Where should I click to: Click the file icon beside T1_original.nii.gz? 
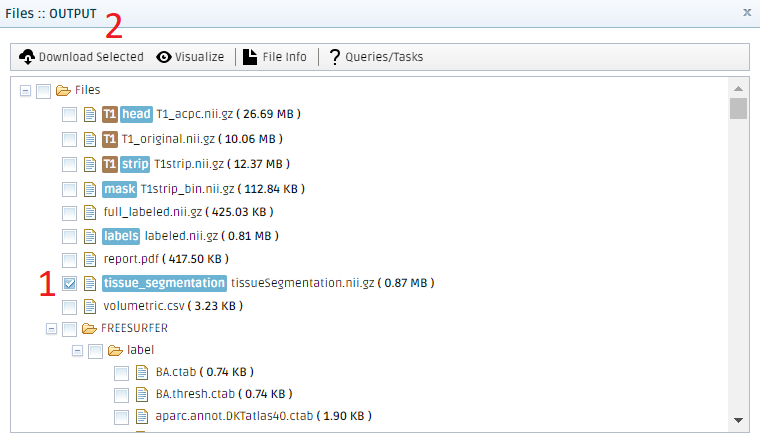90,140
